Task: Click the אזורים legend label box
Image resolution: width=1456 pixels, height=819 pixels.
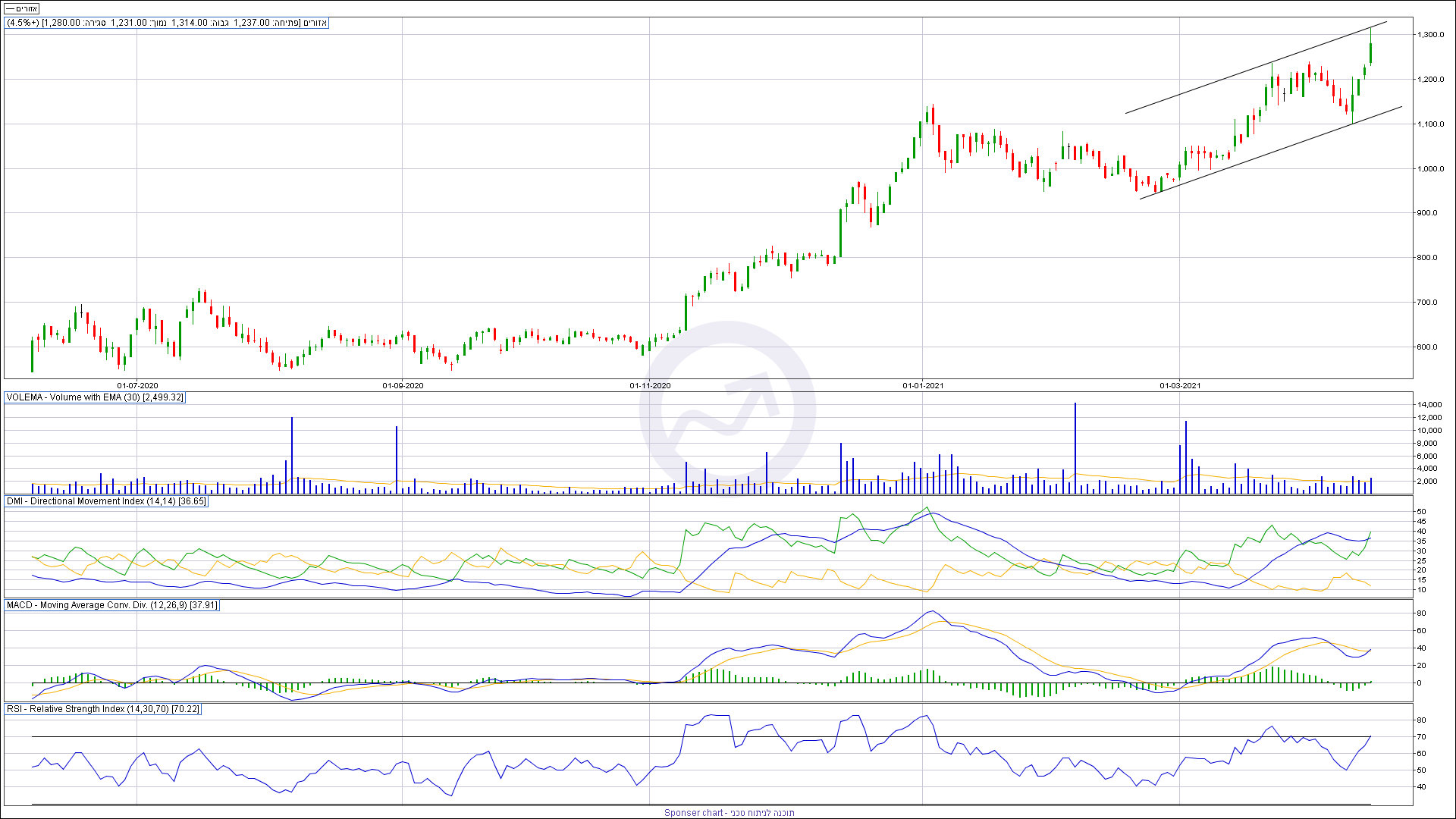Action: tap(22, 8)
